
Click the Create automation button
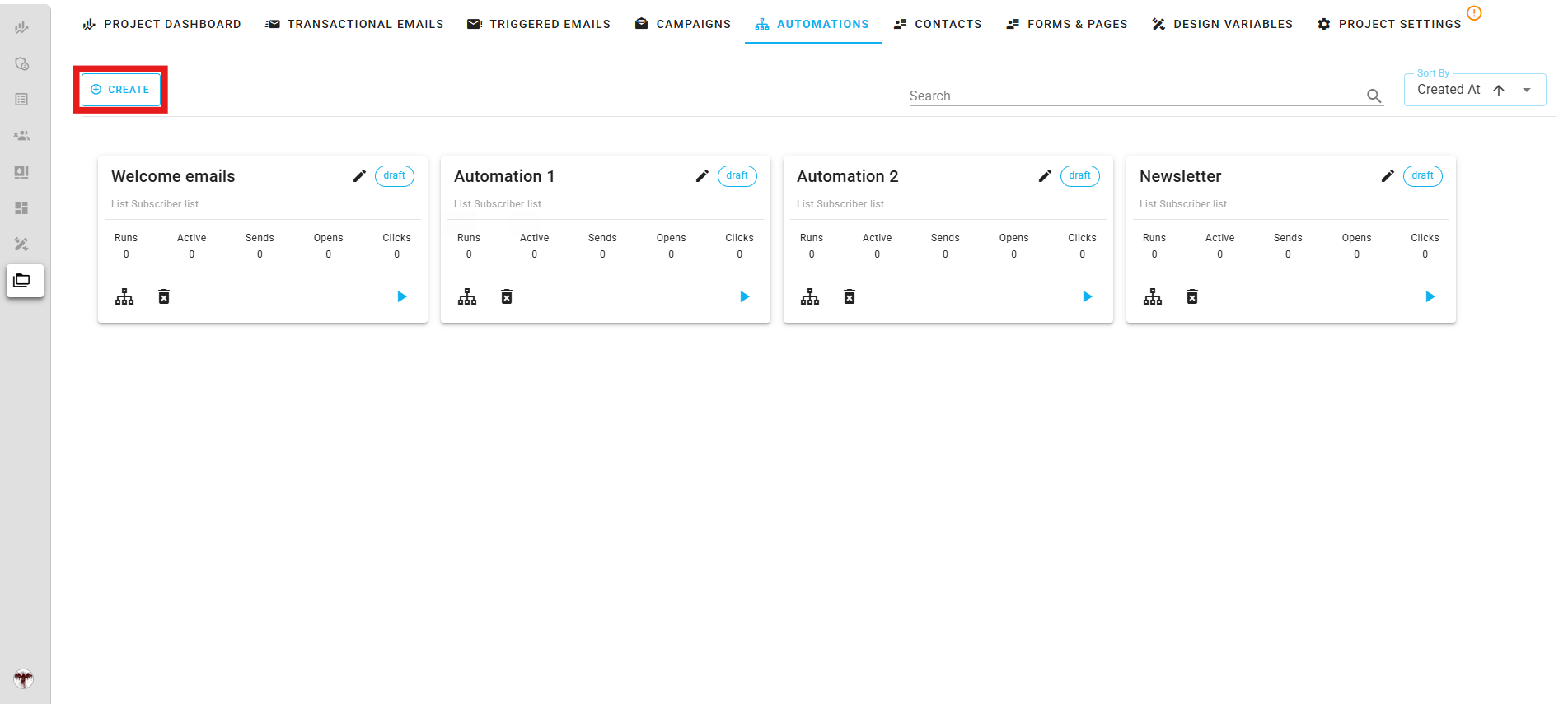[x=120, y=90]
